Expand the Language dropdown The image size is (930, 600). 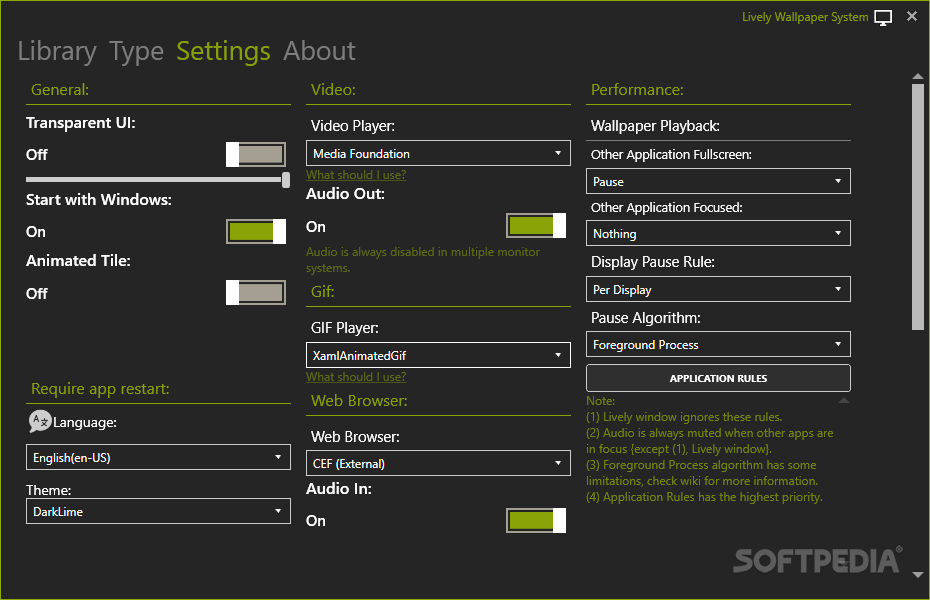point(158,457)
